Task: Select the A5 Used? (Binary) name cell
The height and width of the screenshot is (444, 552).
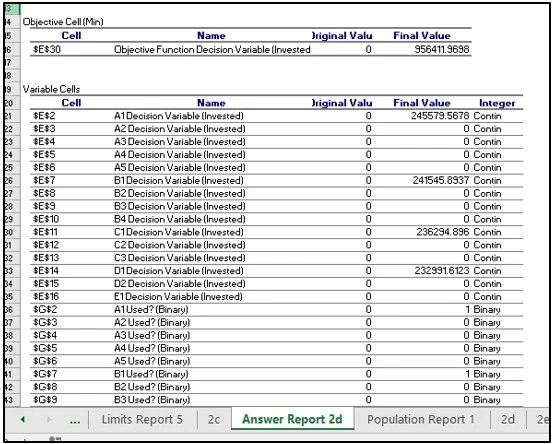Action: tap(152, 361)
